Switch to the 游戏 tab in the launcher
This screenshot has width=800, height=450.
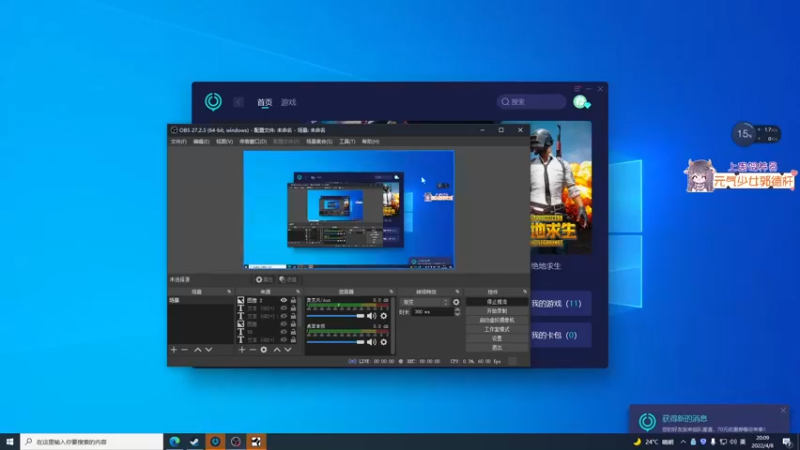(288, 102)
